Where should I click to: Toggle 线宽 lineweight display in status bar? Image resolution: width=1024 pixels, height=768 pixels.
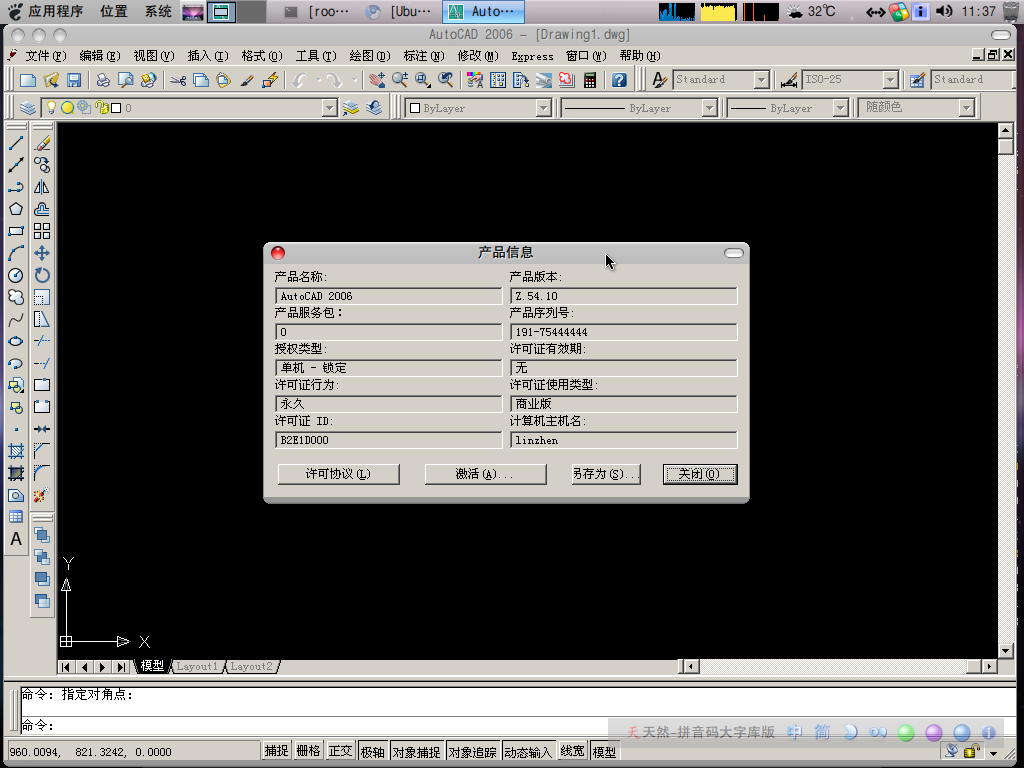pyautogui.click(x=572, y=751)
